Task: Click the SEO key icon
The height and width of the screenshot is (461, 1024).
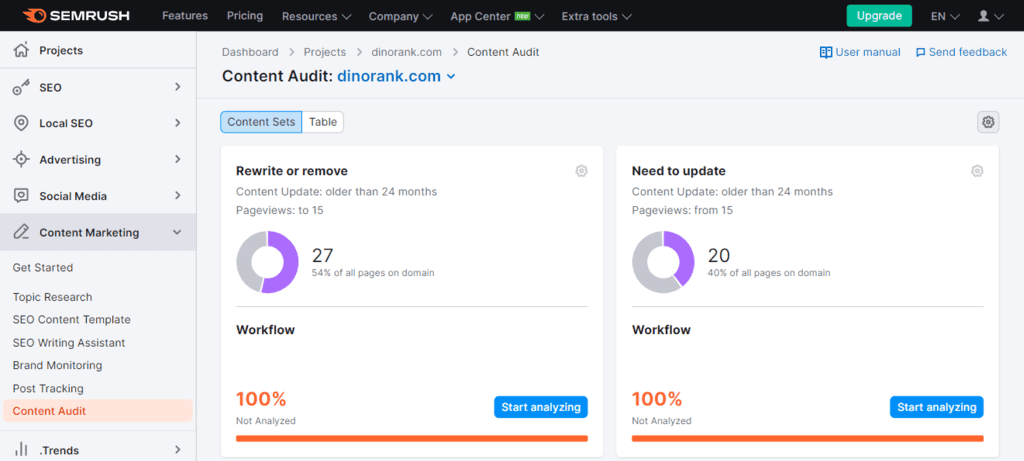Action: tap(22, 87)
